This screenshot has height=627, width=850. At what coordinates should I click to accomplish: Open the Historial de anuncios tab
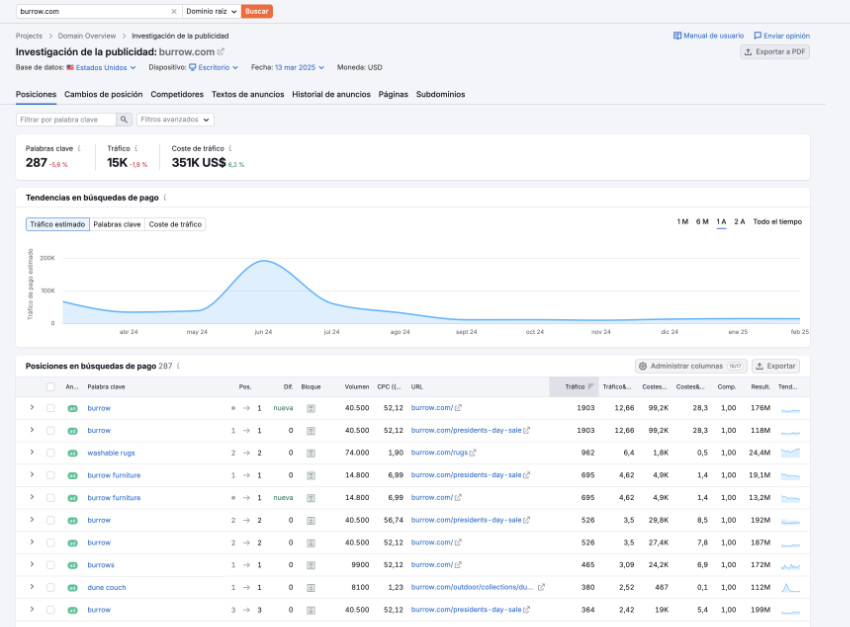tap(331, 94)
